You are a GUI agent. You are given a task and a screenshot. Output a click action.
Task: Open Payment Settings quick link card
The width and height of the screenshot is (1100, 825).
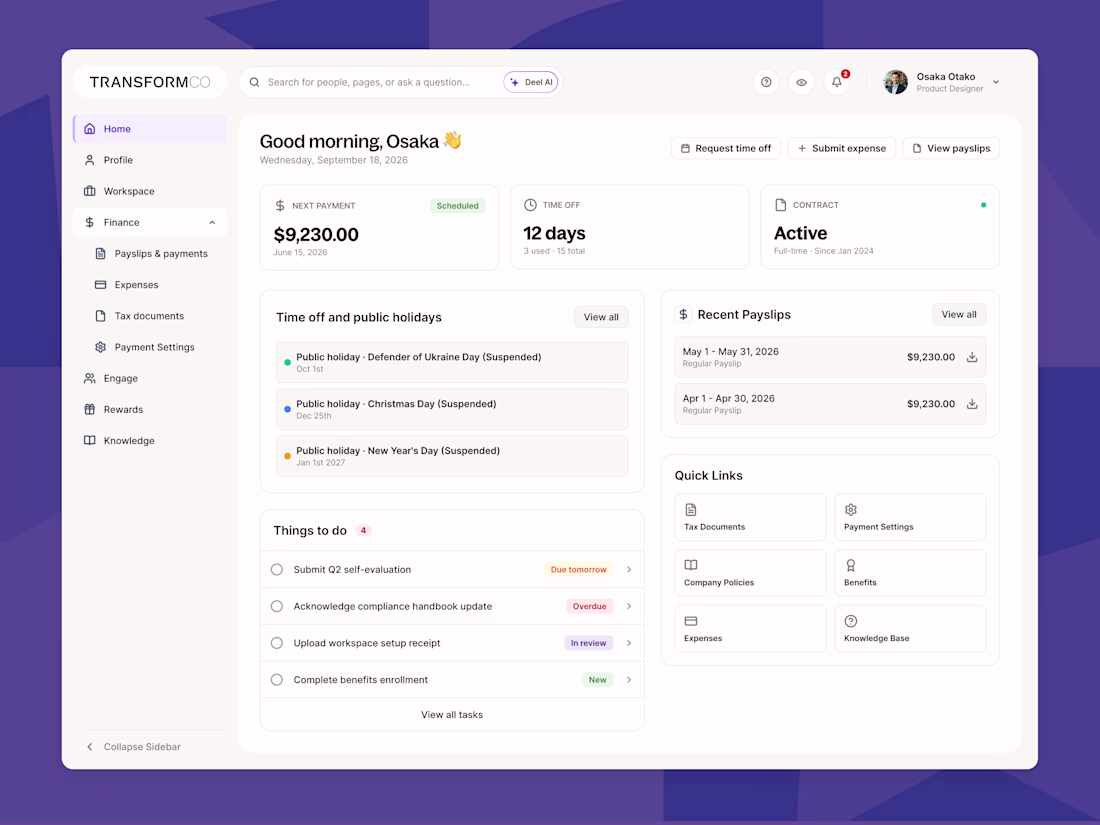910,517
